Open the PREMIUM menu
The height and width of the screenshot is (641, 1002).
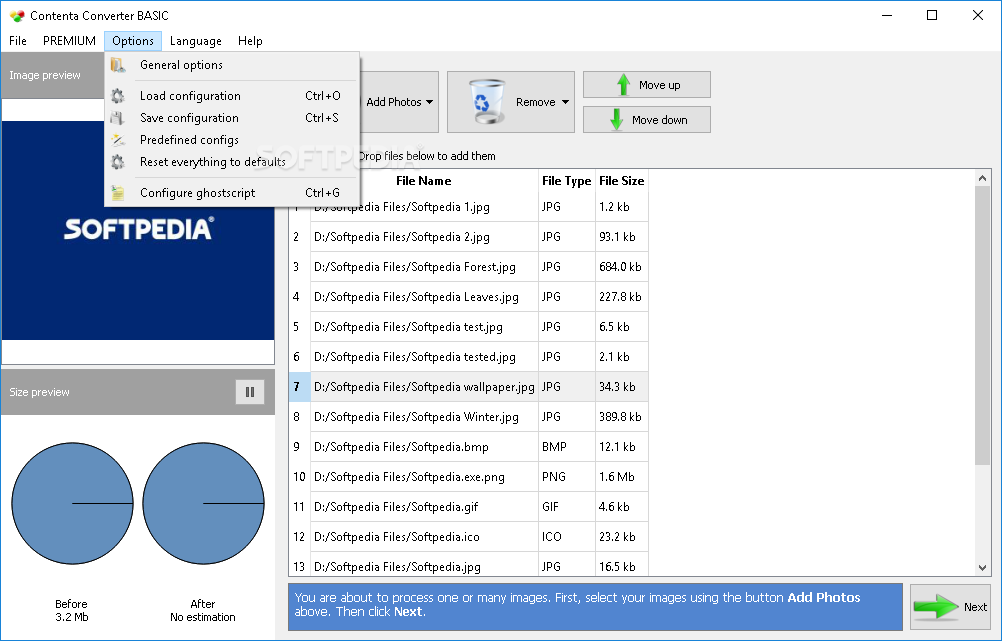tap(69, 41)
